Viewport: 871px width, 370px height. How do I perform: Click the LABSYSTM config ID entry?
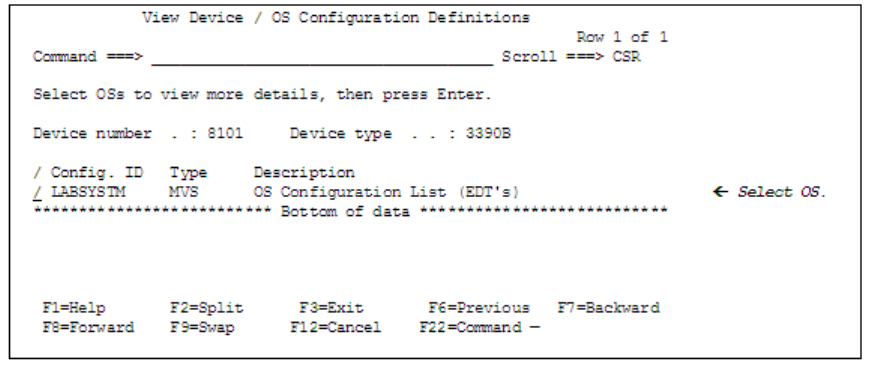[x=89, y=192]
